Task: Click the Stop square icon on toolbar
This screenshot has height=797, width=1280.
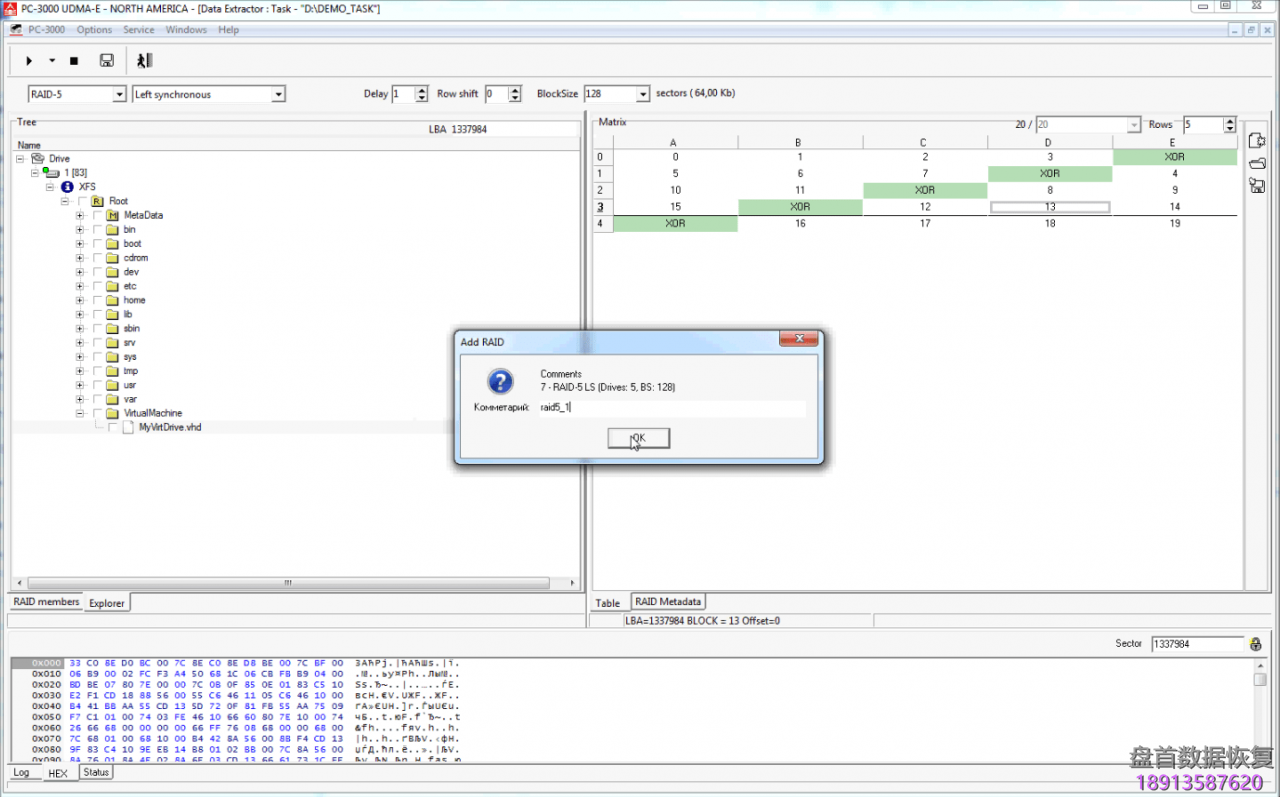Action: click(72, 60)
